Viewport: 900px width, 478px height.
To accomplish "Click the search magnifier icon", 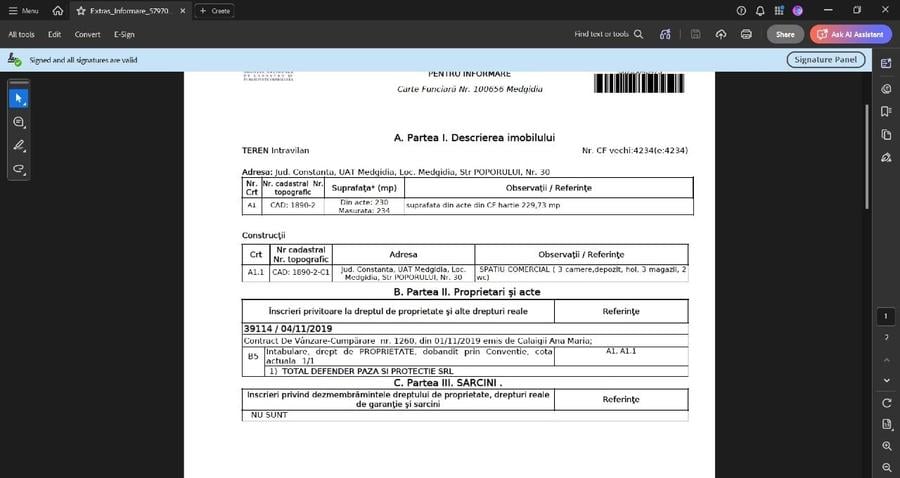I will pos(638,34).
